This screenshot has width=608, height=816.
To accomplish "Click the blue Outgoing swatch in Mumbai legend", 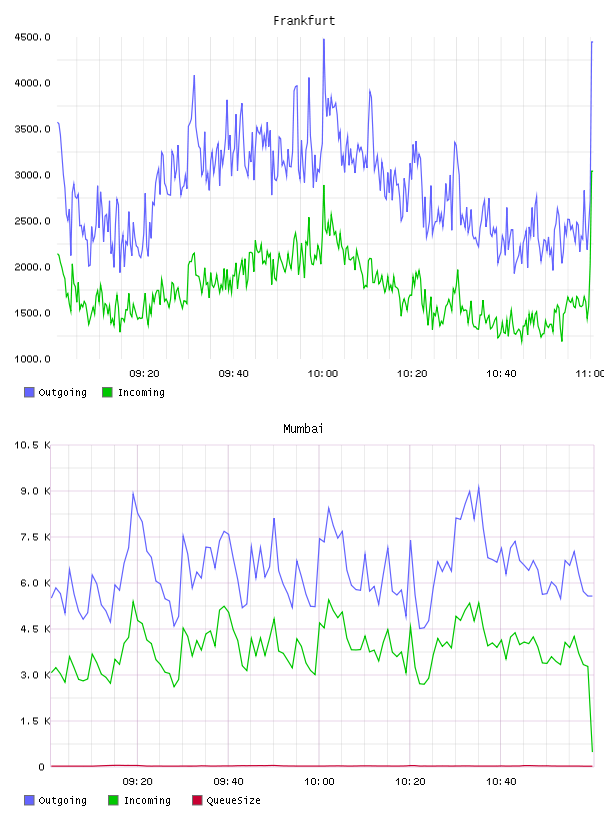I will click(29, 800).
